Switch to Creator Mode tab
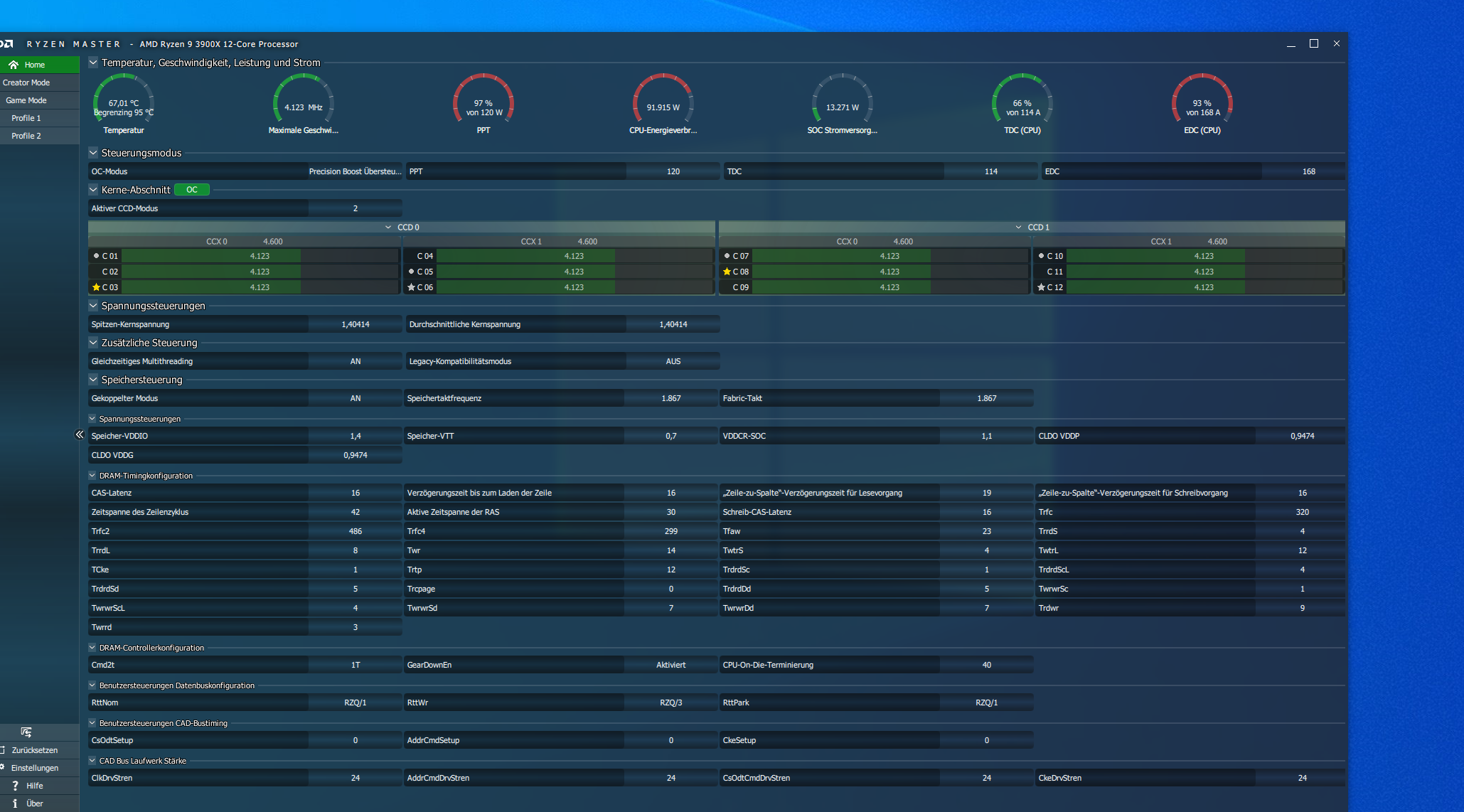Screen dimensions: 1464x812 [26, 82]
